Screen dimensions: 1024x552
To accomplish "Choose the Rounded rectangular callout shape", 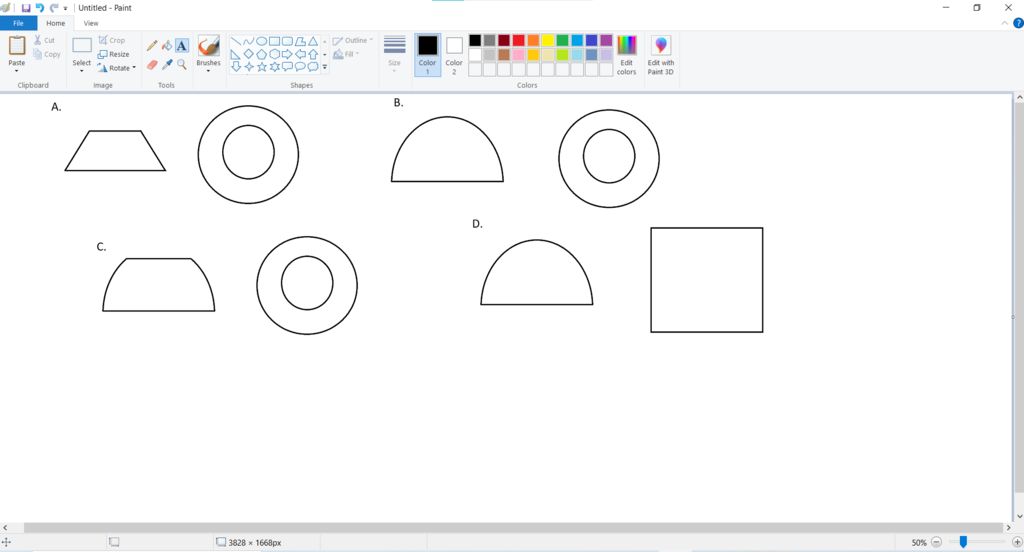I will point(287,67).
